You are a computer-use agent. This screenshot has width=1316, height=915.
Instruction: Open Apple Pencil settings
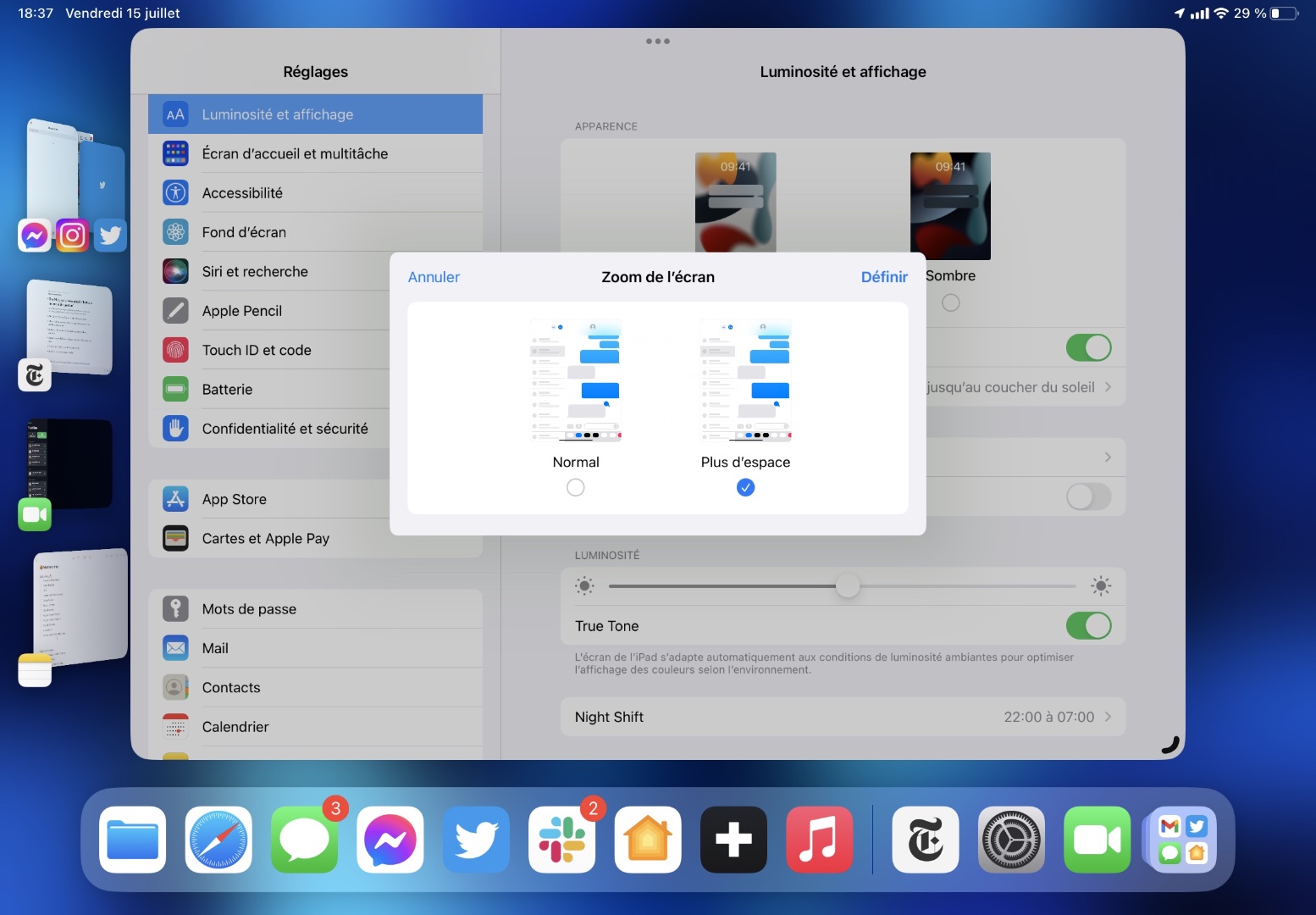pos(269,311)
